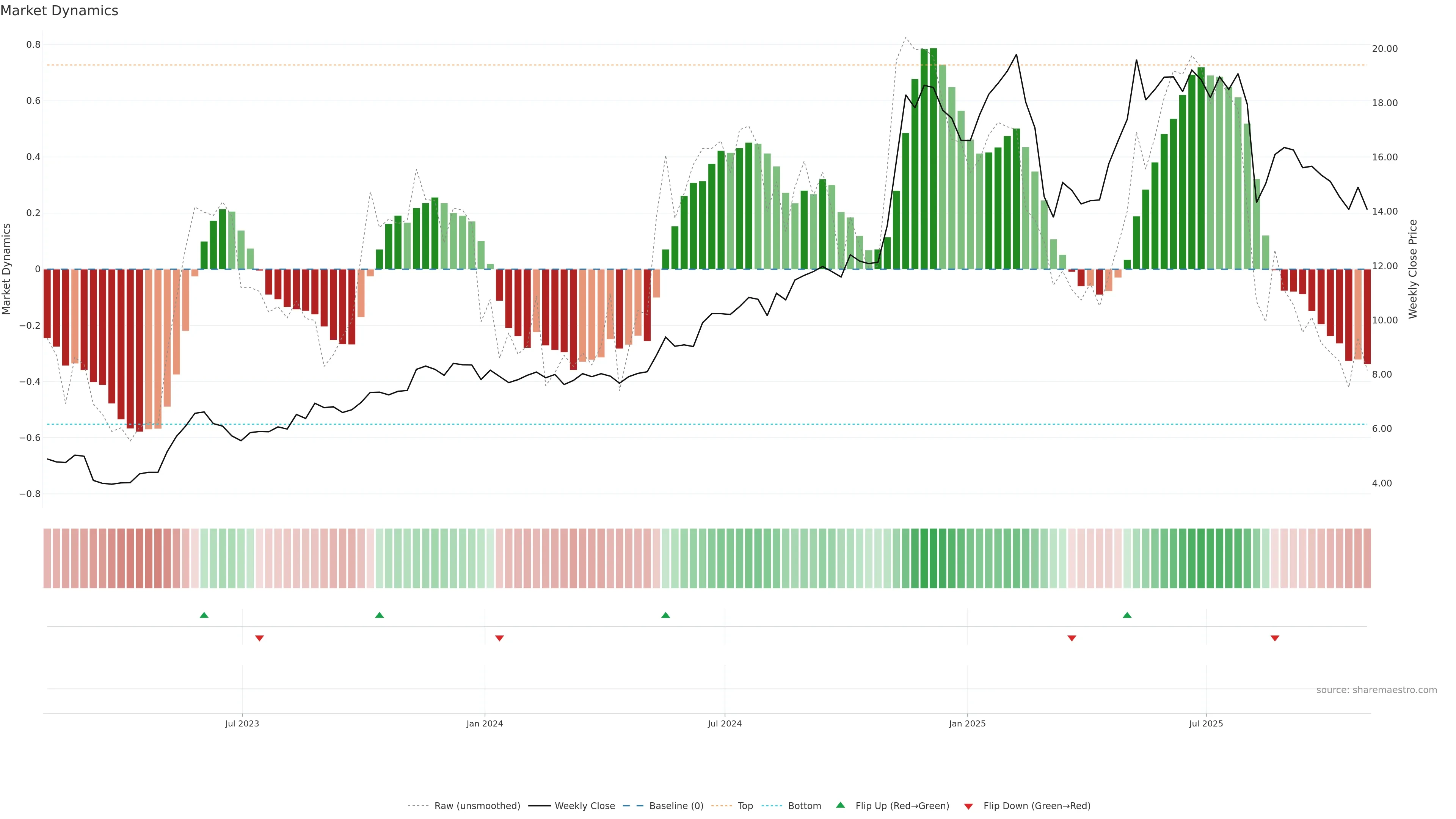Toggle the Baseline (0) legend entry
This screenshot has width=1456, height=819.
click(675, 806)
